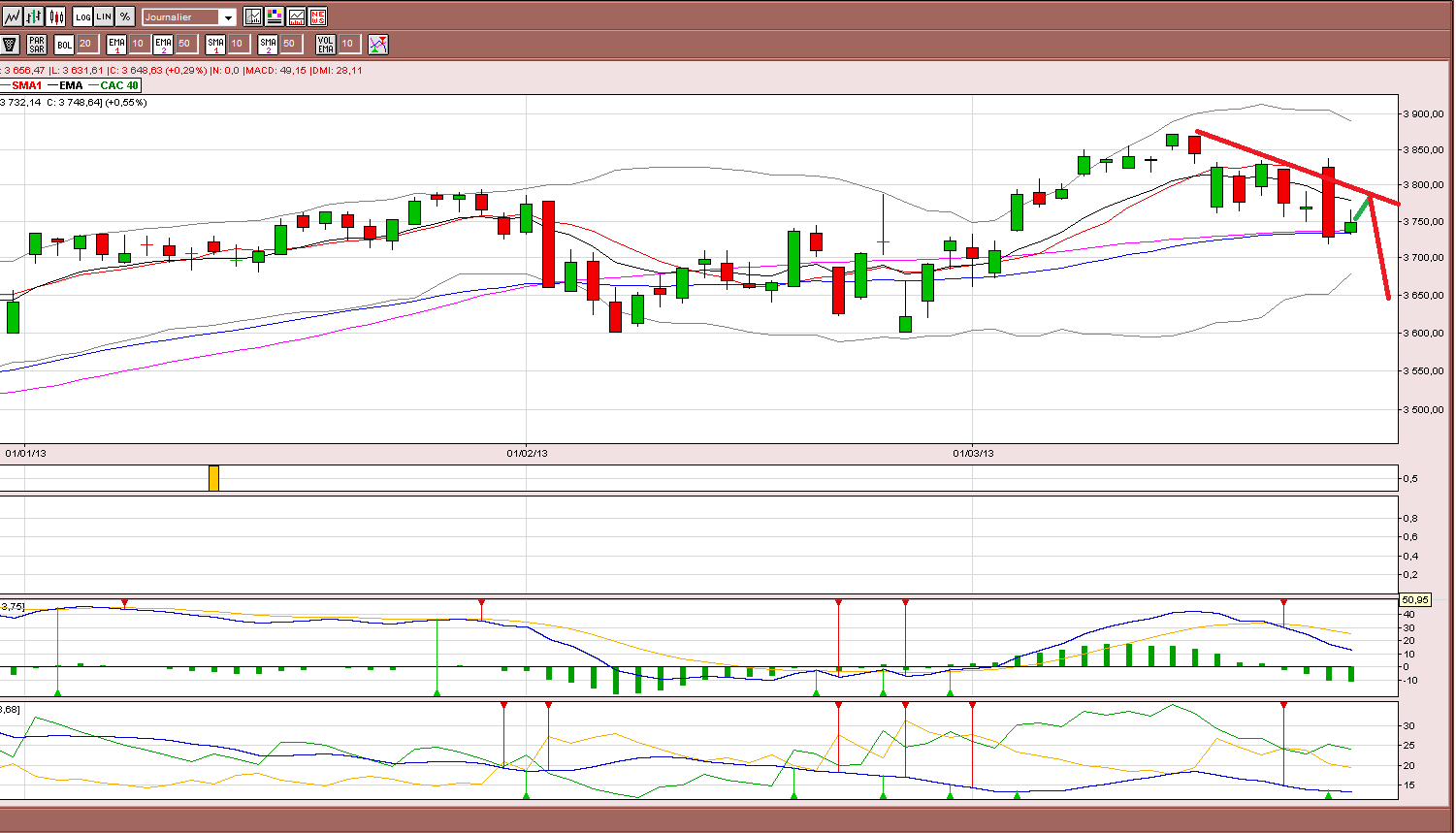Click the 01/01/13 date axis label

coord(26,453)
